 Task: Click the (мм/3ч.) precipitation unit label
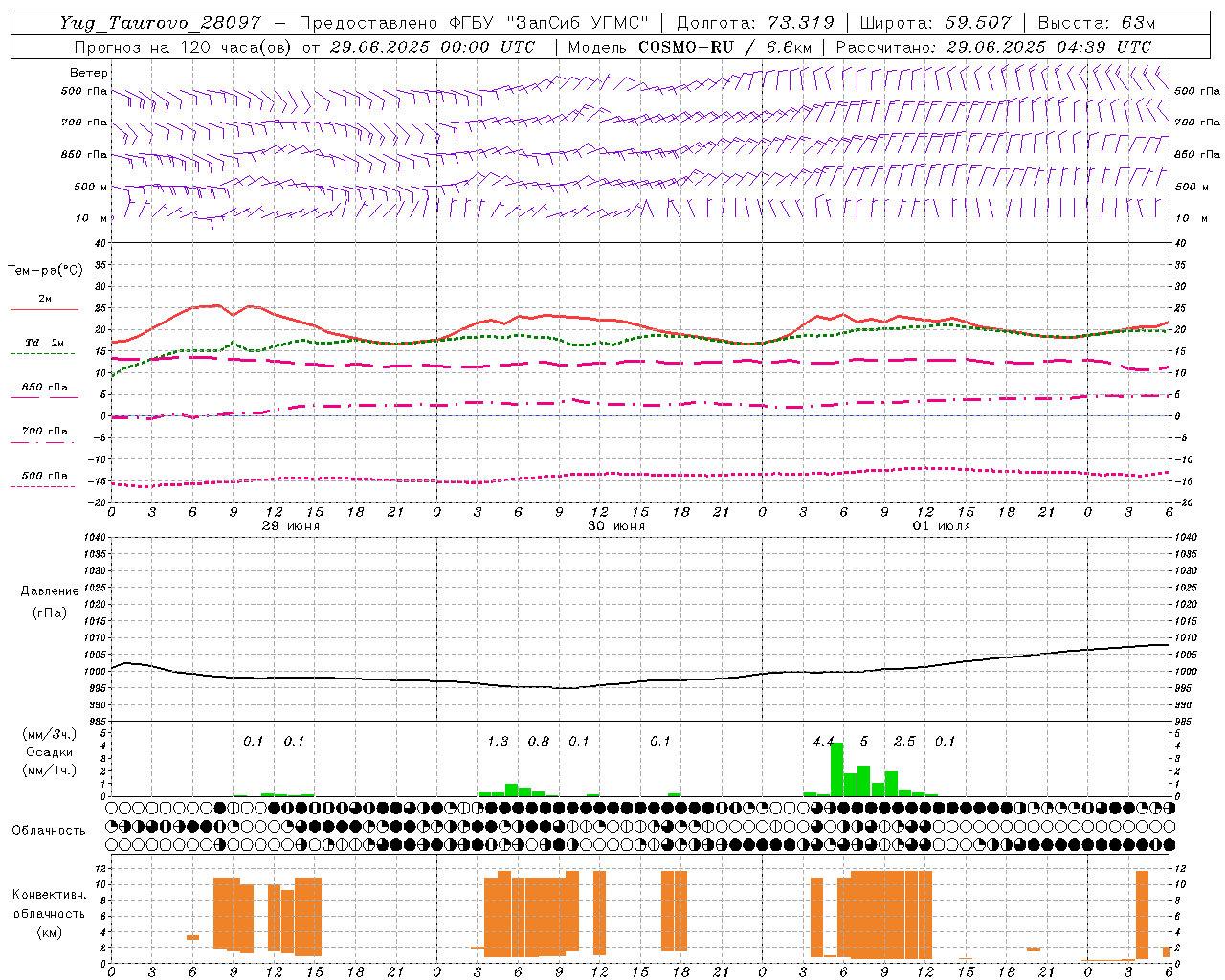[x=49, y=734]
